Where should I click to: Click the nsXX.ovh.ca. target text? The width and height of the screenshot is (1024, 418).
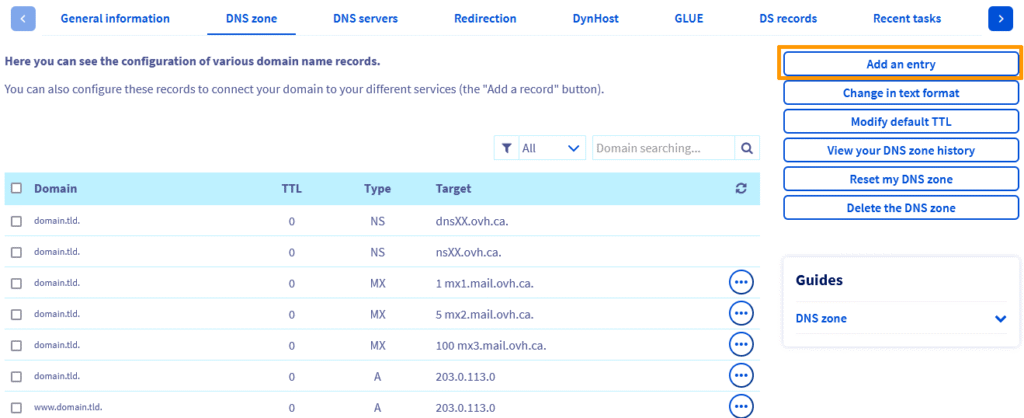pyautogui.click(x=468, y=252)
